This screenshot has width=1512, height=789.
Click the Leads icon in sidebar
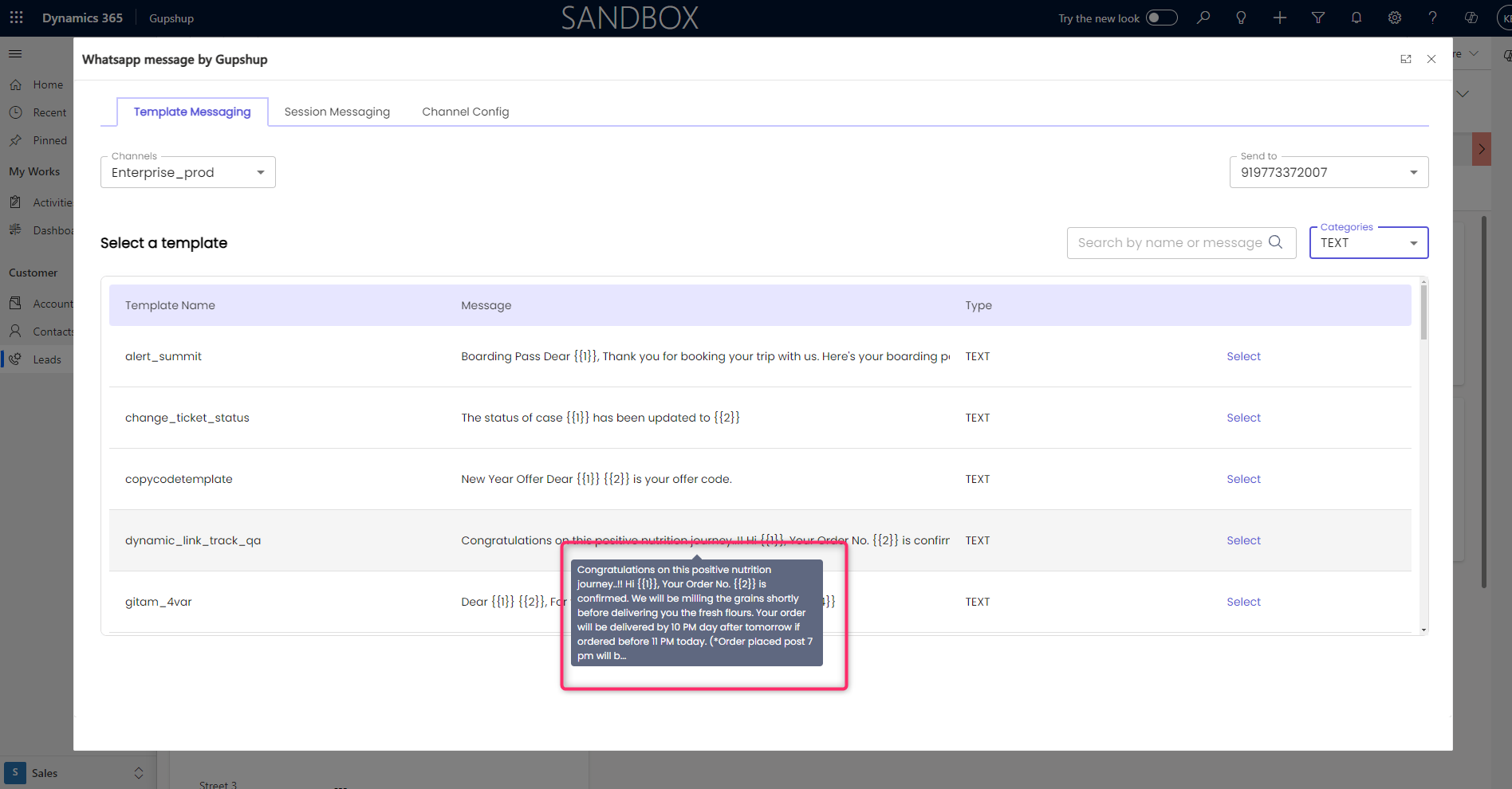(x=15, y=359)
